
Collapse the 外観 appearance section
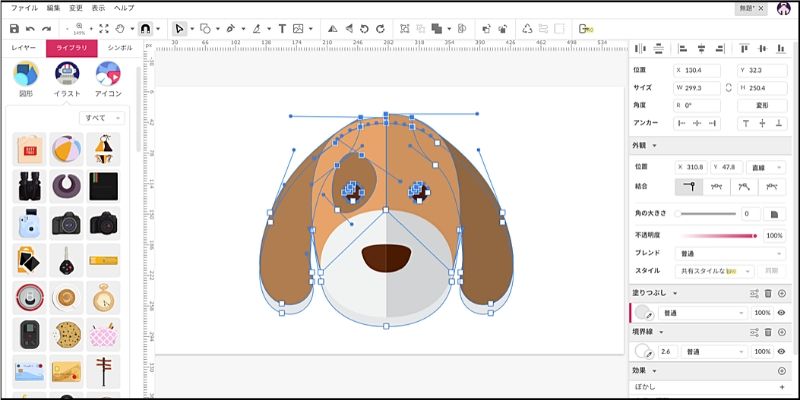[x=653, y=145]
